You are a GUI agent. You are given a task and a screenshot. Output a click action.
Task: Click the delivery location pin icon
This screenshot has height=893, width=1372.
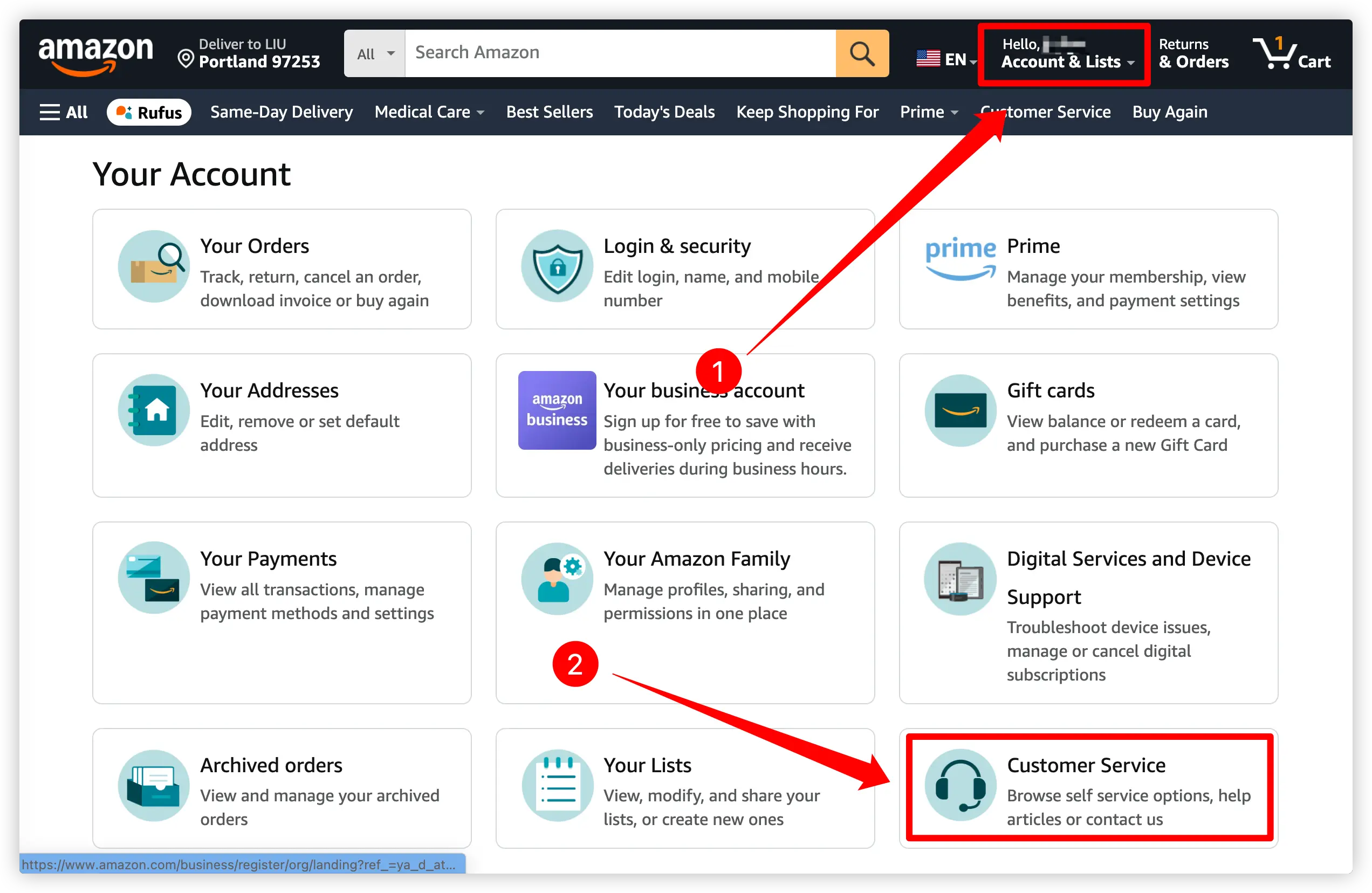click(186, 59)
